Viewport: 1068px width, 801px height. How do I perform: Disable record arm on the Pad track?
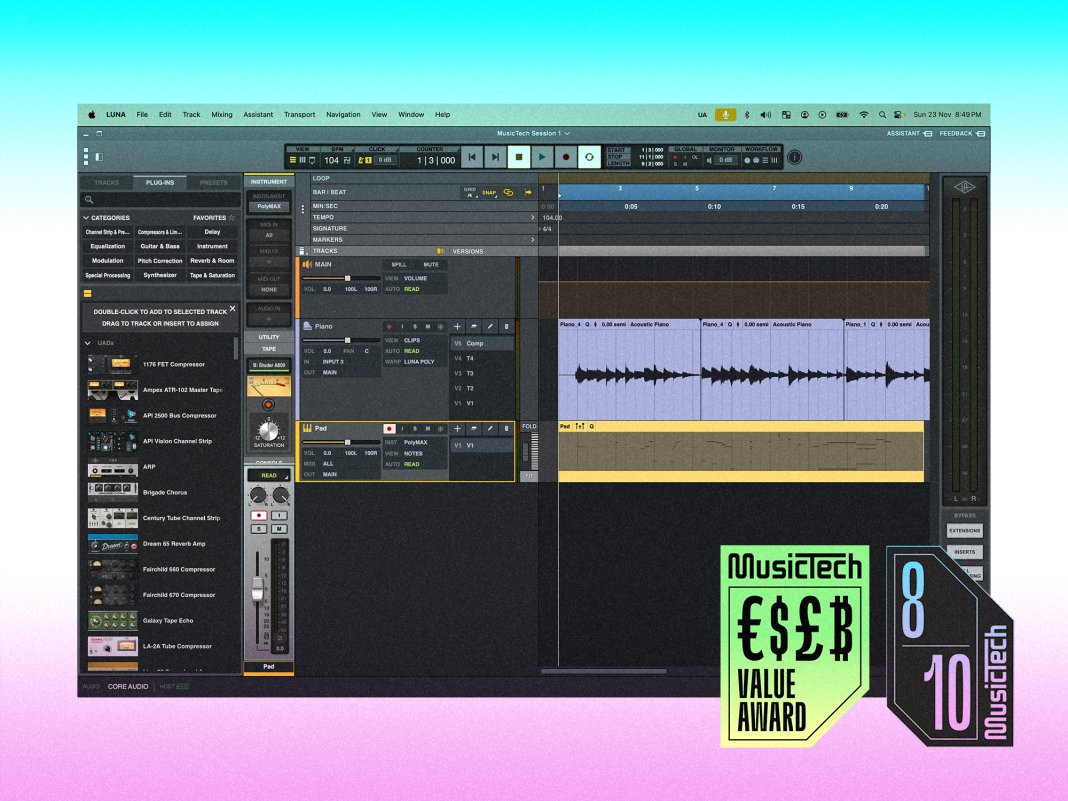(x=389, y=428)
